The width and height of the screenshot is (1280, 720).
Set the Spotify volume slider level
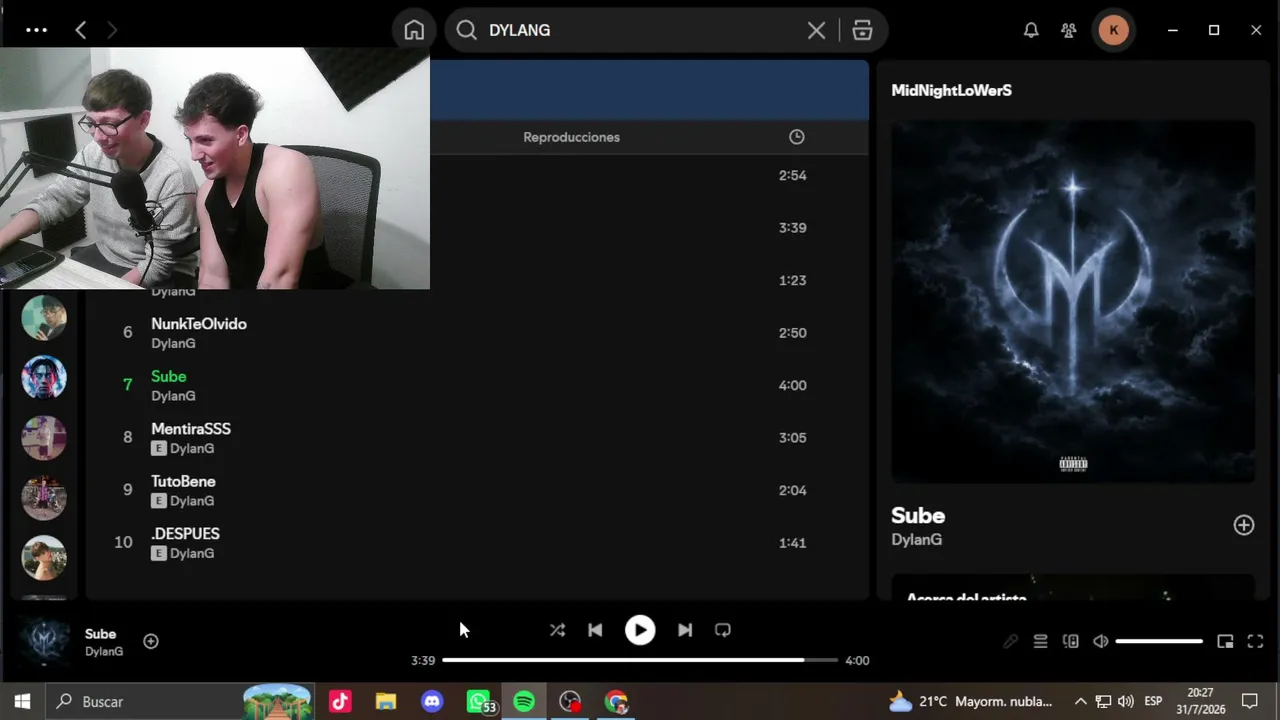tap(1159, 641)
